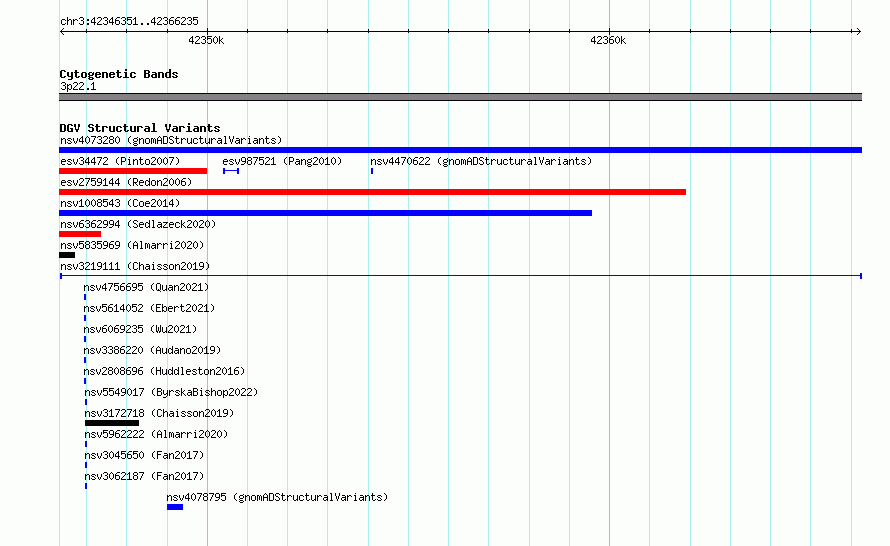This screenshot has height=546, width=890.
Task: Click the blue bar for nsv4073280
Action: click(x=460, y=150)
